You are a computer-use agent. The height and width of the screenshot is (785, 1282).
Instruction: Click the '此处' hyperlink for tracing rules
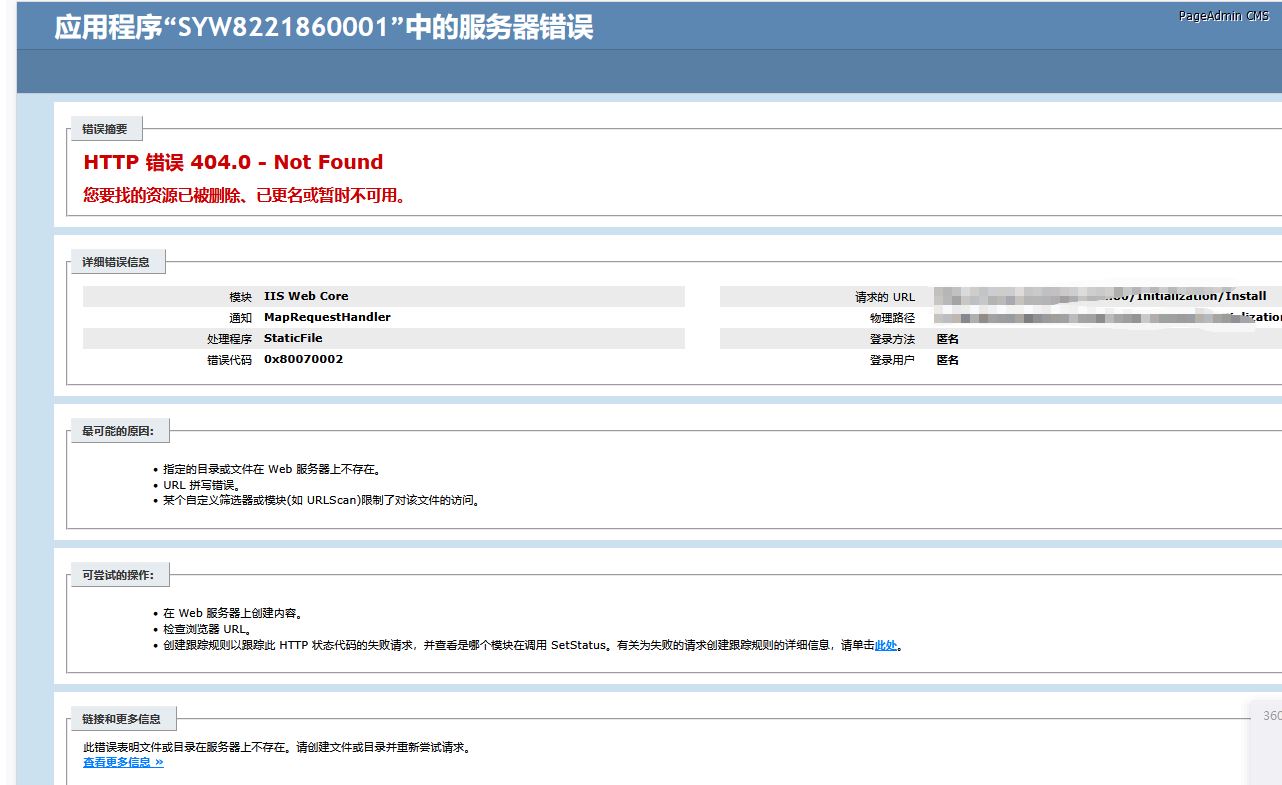click(x=885, y=646)
